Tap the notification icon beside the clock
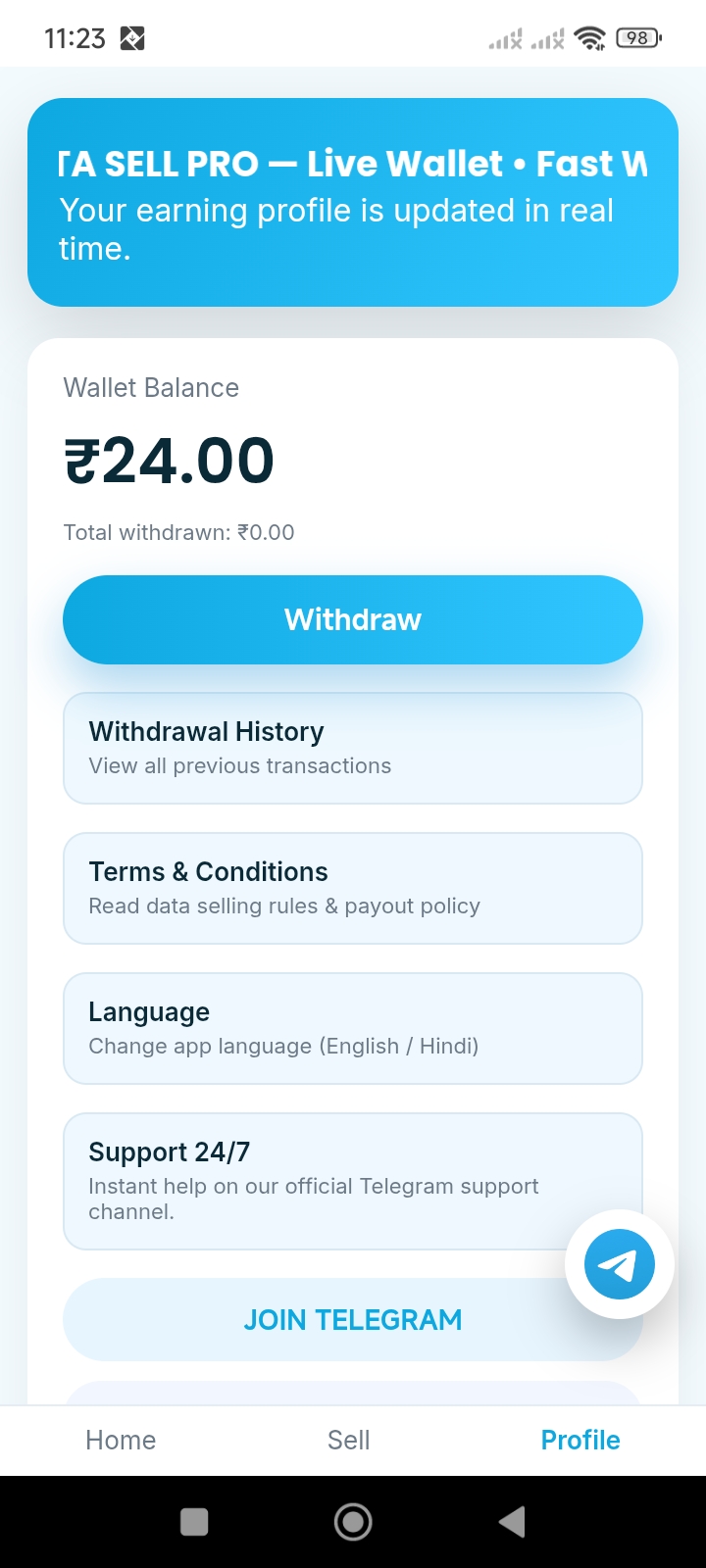The image size is (706, 1568). pyautogui.click(x=132, y=38)
